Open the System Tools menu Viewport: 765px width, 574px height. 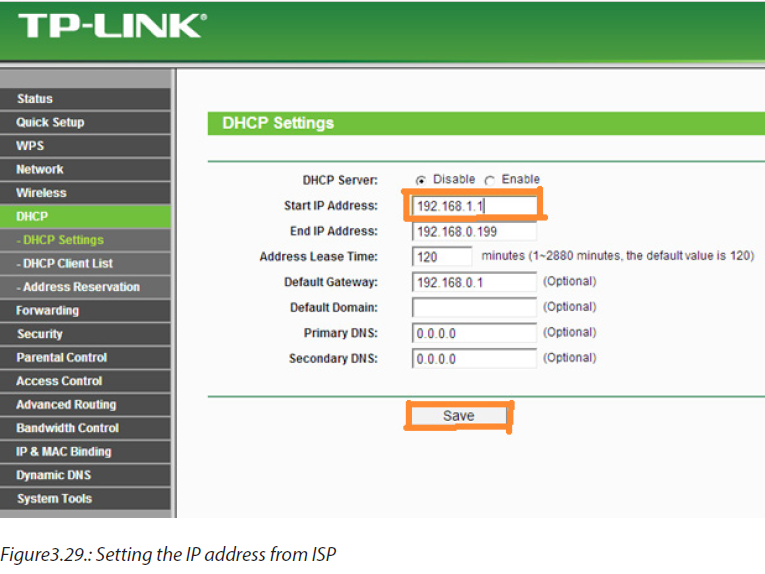pos(85,498)
